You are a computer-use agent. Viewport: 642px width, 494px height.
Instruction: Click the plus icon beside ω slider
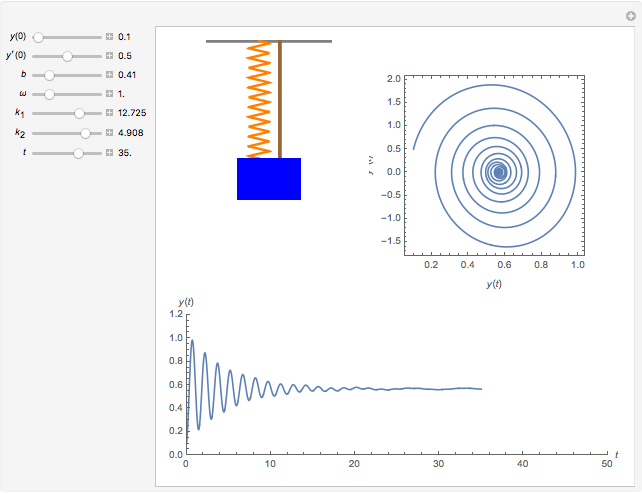pos(110,94)
